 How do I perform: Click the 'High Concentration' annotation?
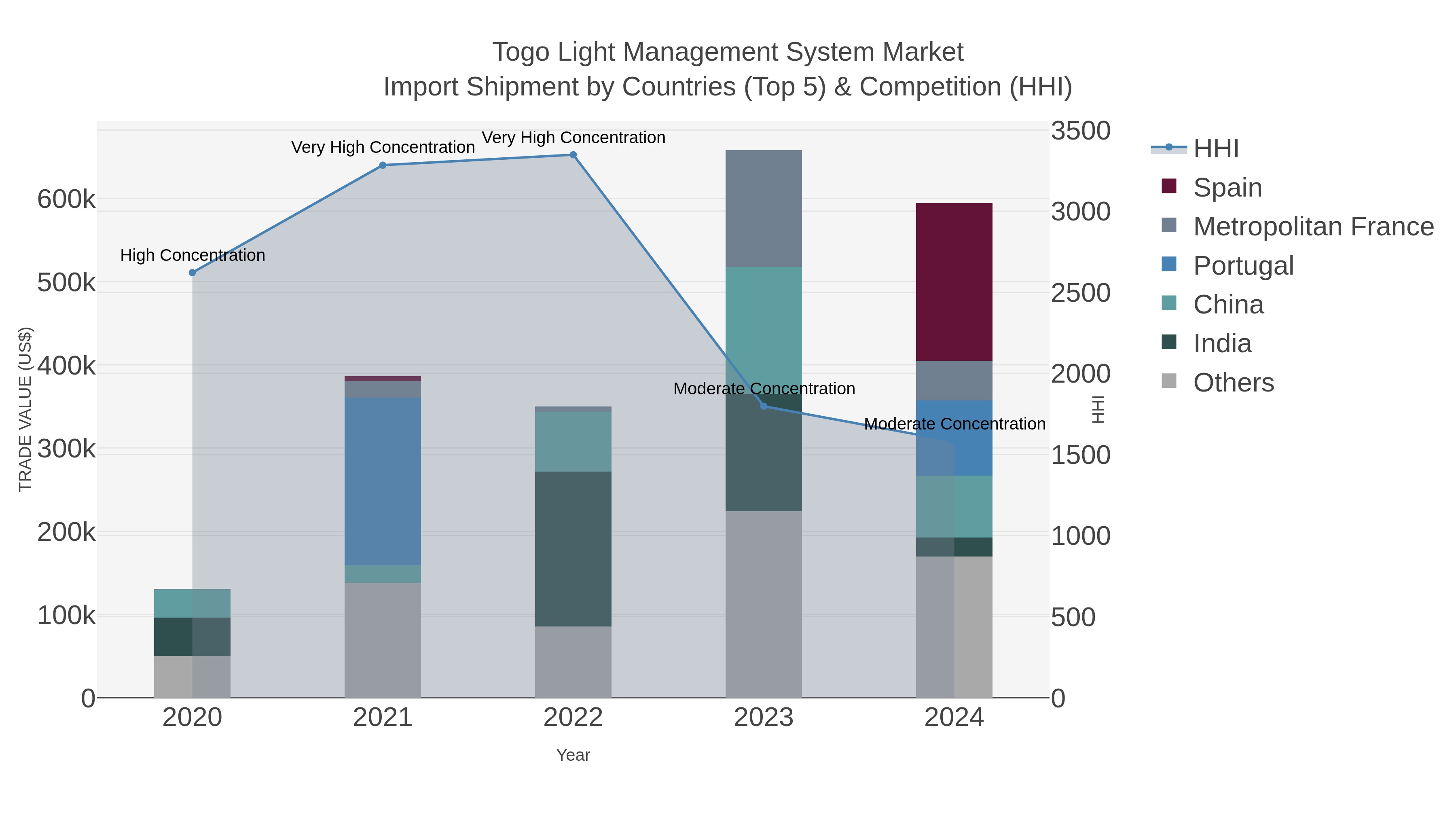(x=193, y=255)
